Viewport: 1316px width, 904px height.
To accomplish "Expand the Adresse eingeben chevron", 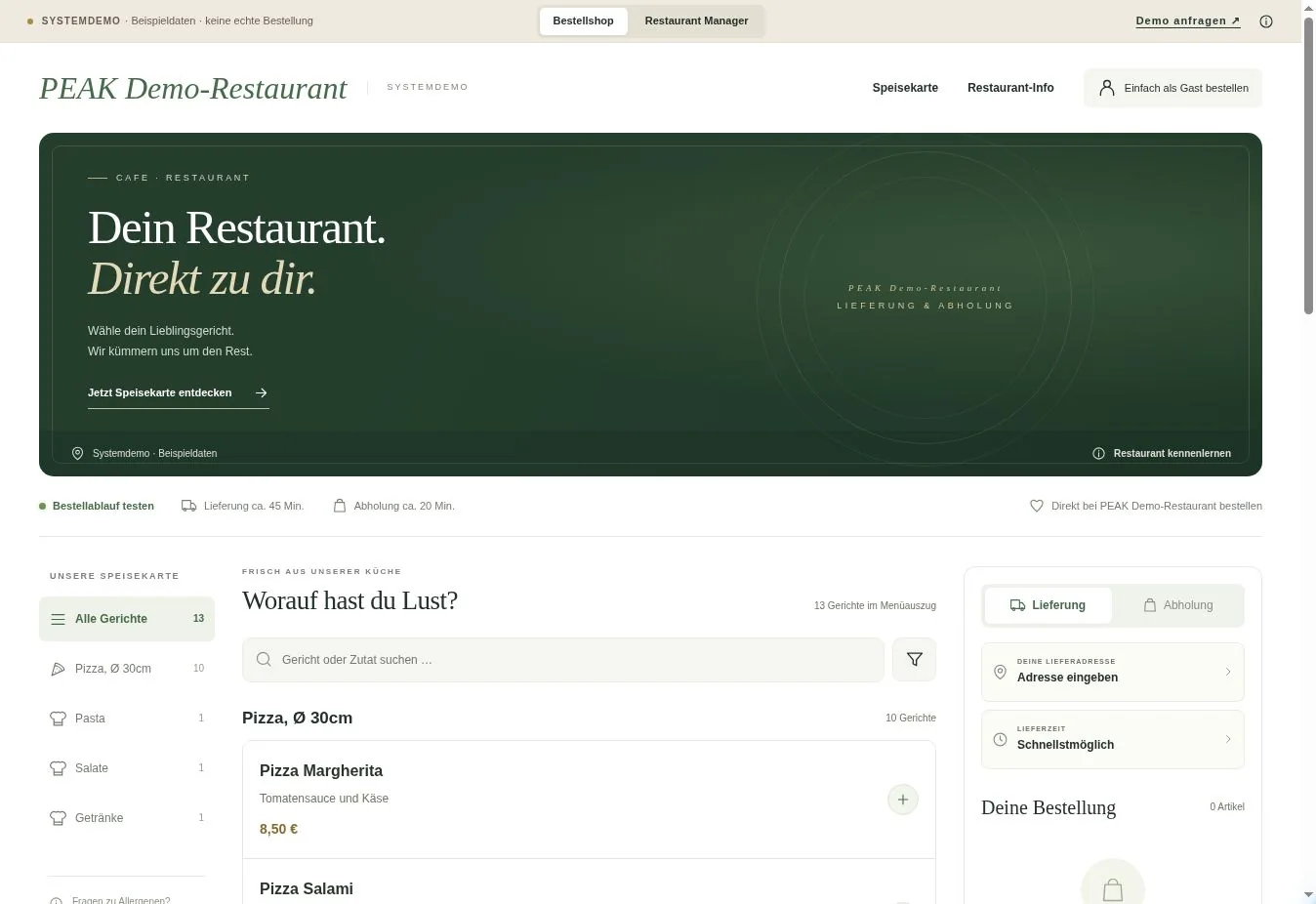I will click(1228, 672).
